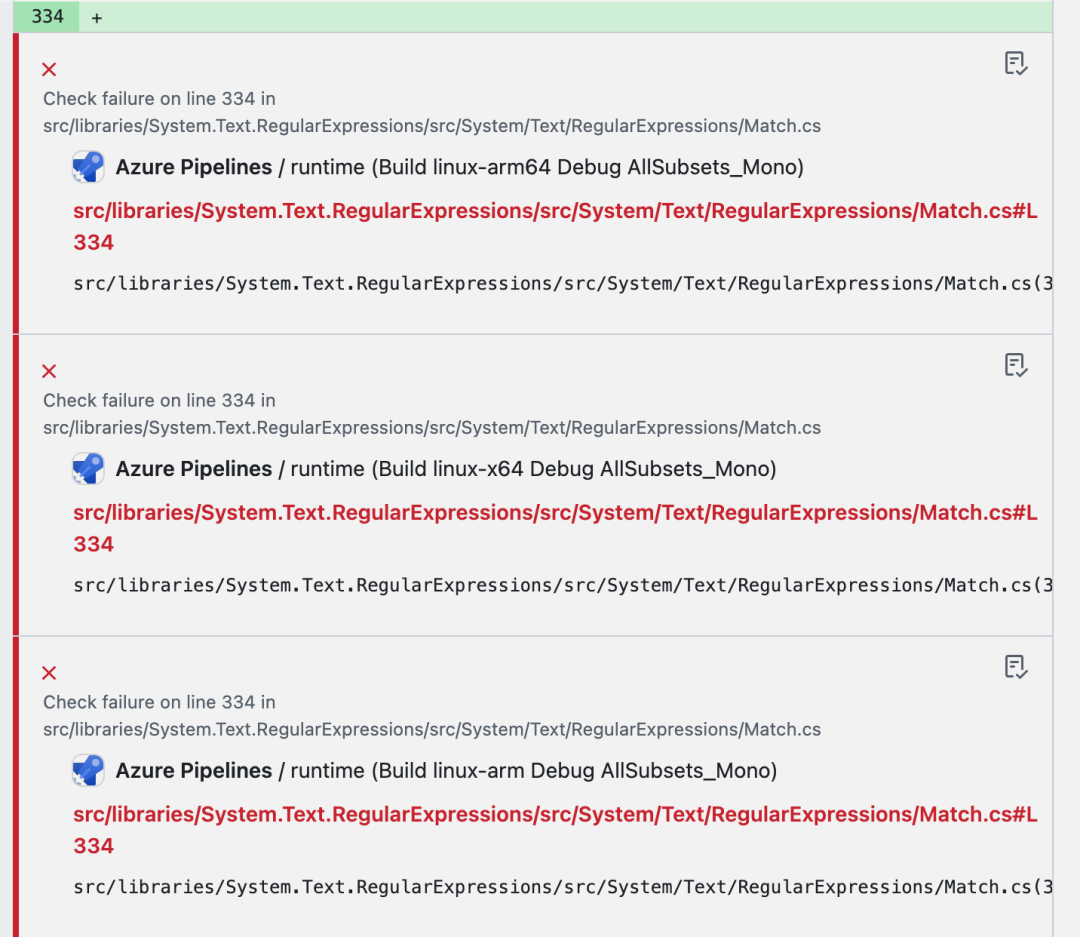The width and height of the screenshot is (1080, 937).
Task: Open Azure Pipelines link for linux-arm64 Debug build
Action: click(x=194, y=167)
